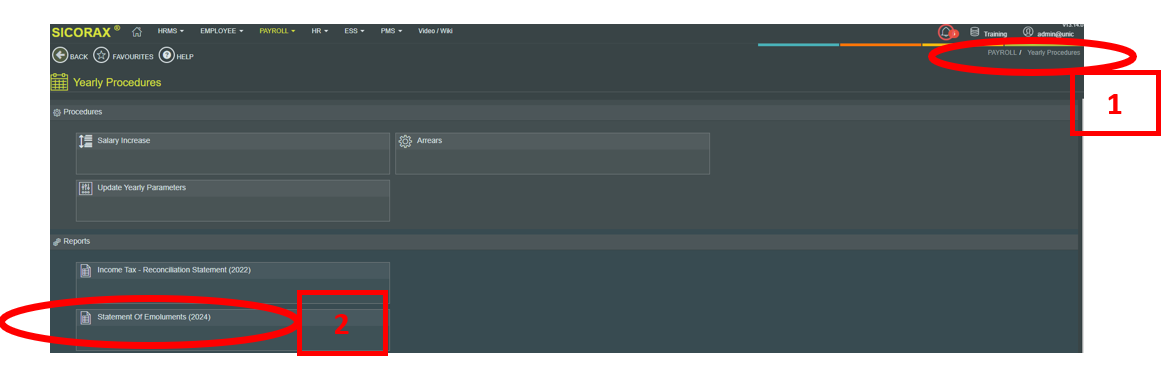The image size is (1168, 386).
Task: Open the admin user profile icon
Action: 1028,32
